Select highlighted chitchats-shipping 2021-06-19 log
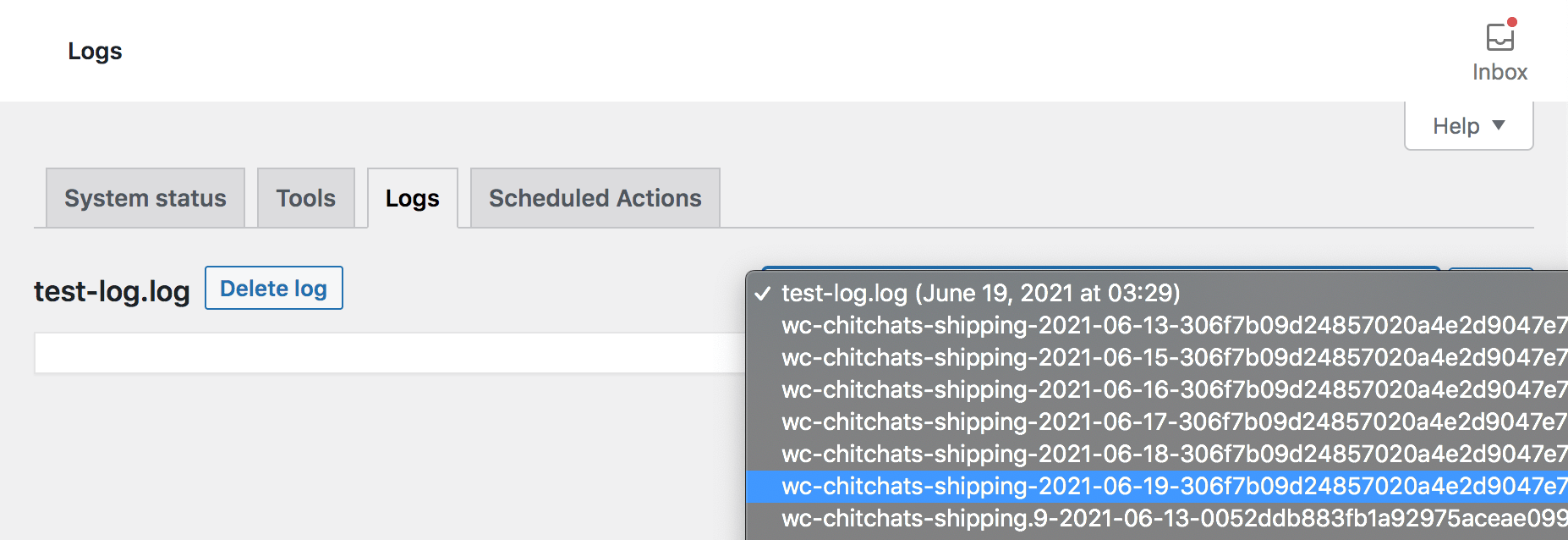The width and height of the screenshot is (1568, 540). point(1172,486)
